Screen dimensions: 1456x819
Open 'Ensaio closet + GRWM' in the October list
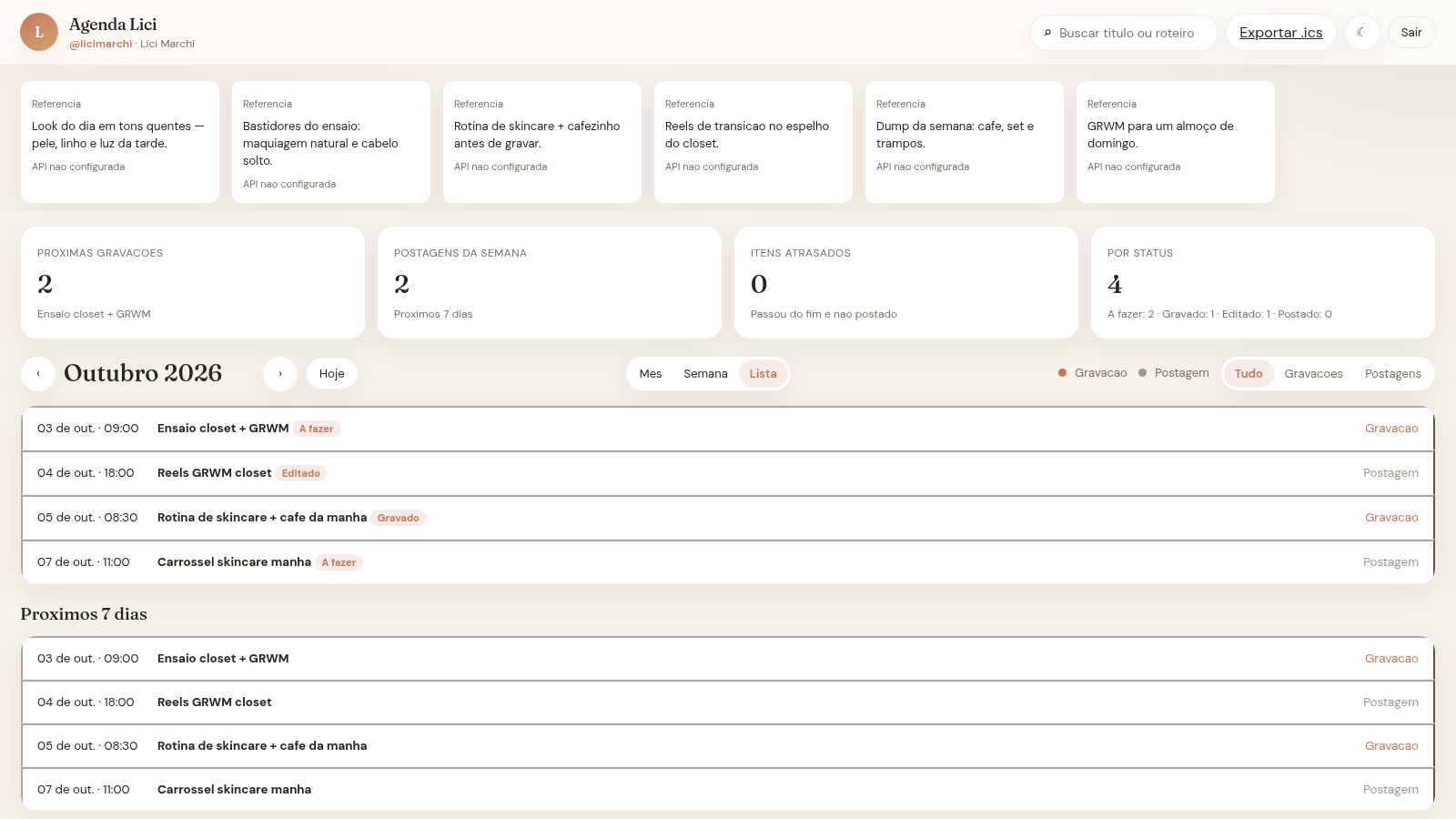point(728,429)
